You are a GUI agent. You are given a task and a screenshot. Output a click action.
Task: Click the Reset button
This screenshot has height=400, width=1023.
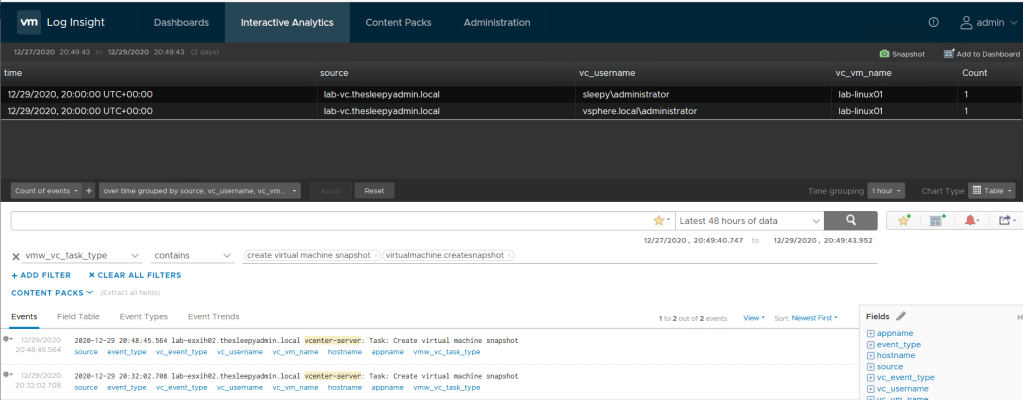[374, 190]
